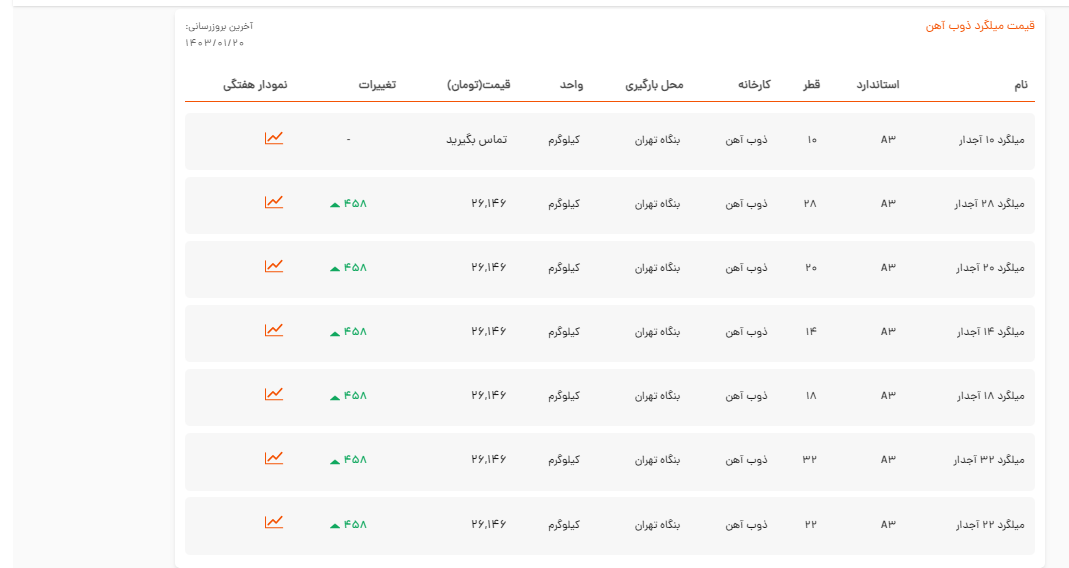The image size is (1069, 568).
Task: Click the نام column header
Action: [1020, 85]
